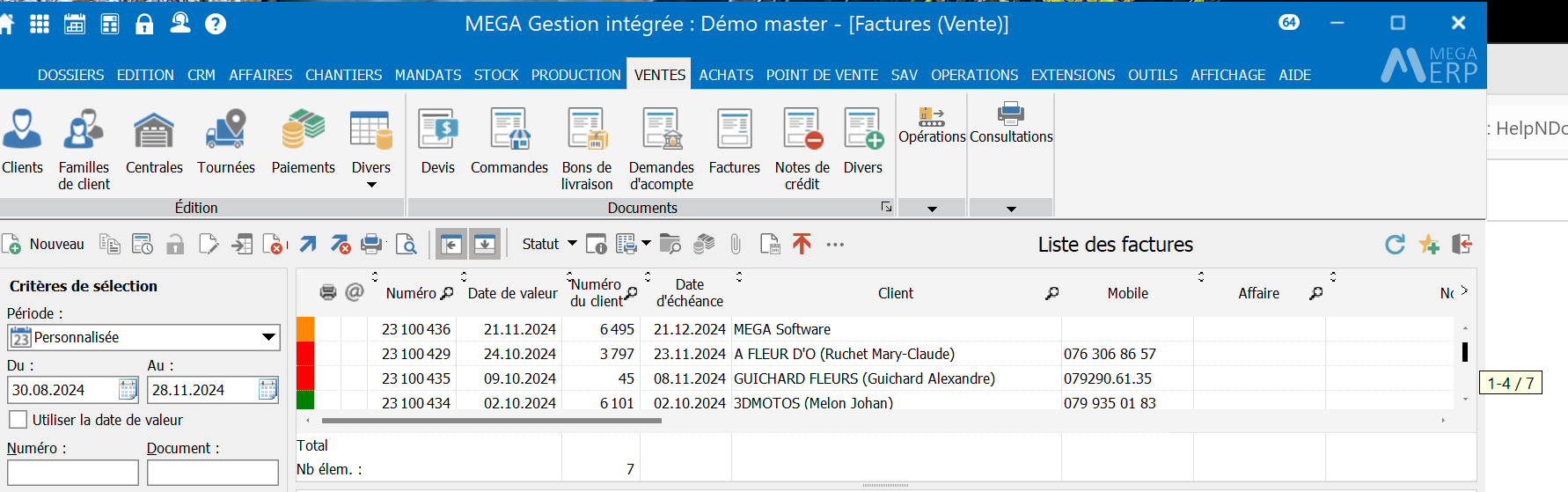Refresh the invoice list
Image resolution: width=1568 pixels, height=492 pixels.
pyautogui.click(x=1395, y=245)
